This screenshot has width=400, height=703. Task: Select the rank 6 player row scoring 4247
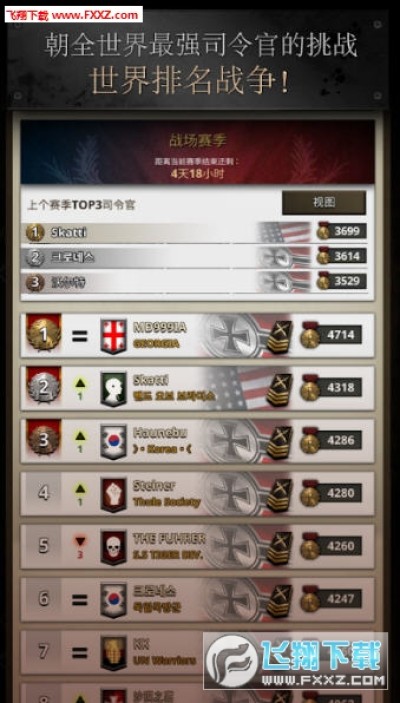[197, 599]
